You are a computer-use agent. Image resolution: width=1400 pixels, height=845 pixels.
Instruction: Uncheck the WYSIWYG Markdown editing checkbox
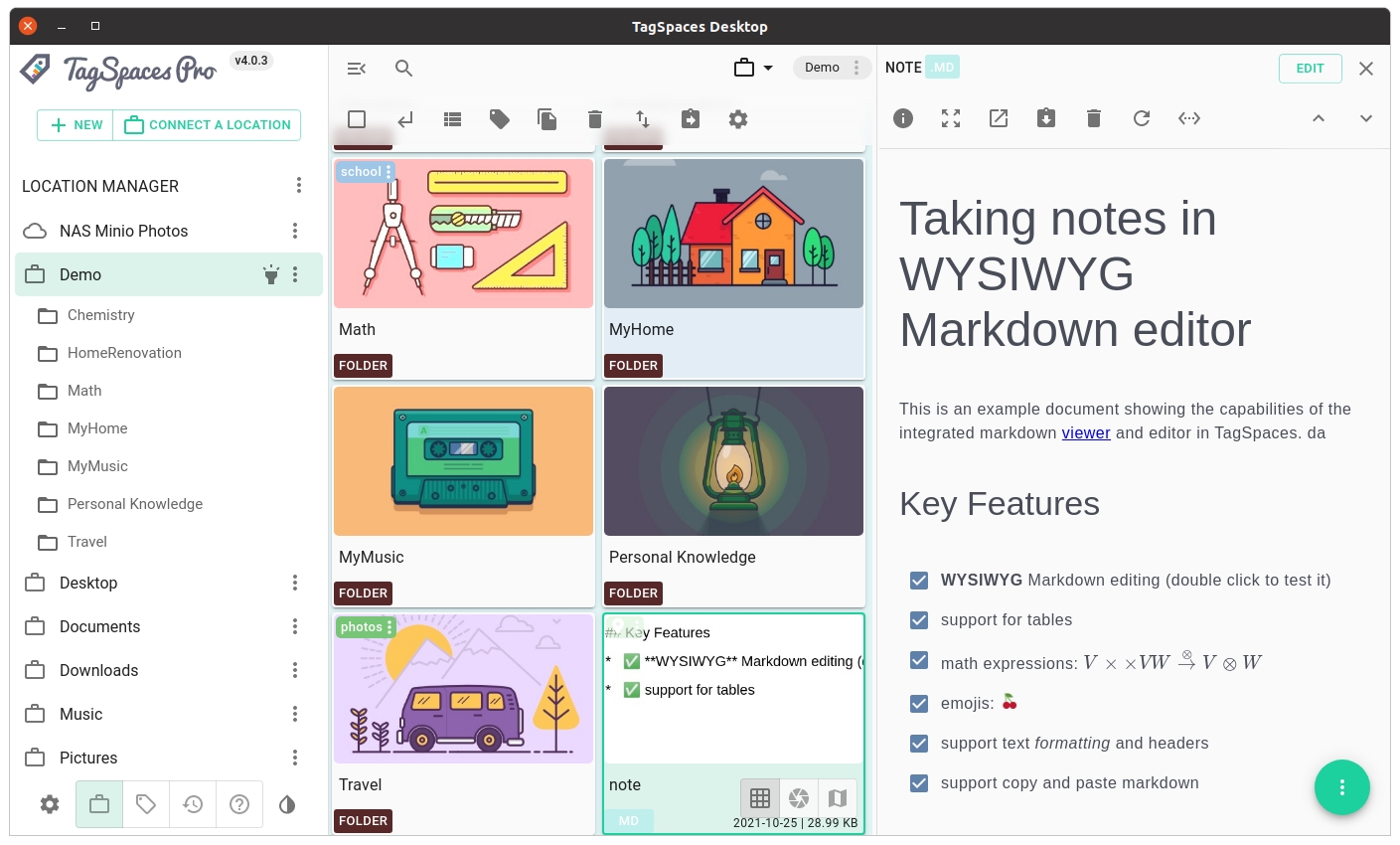click(919, 581)
